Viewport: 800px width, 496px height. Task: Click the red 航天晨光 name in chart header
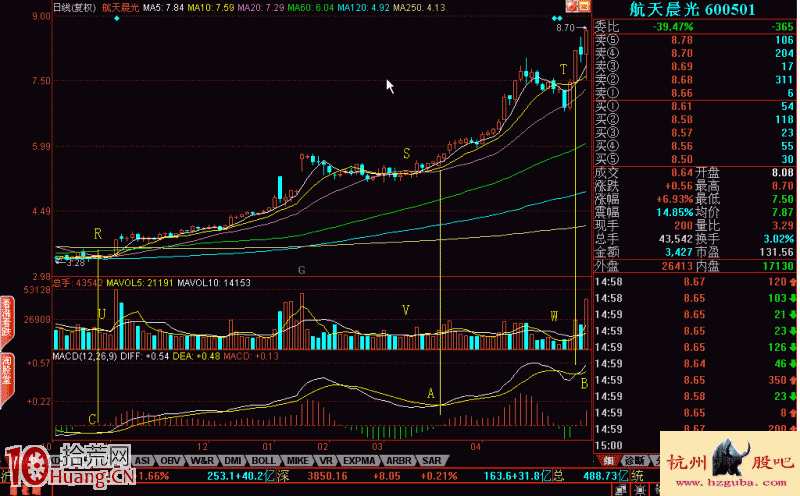click(x=120, y=8)
